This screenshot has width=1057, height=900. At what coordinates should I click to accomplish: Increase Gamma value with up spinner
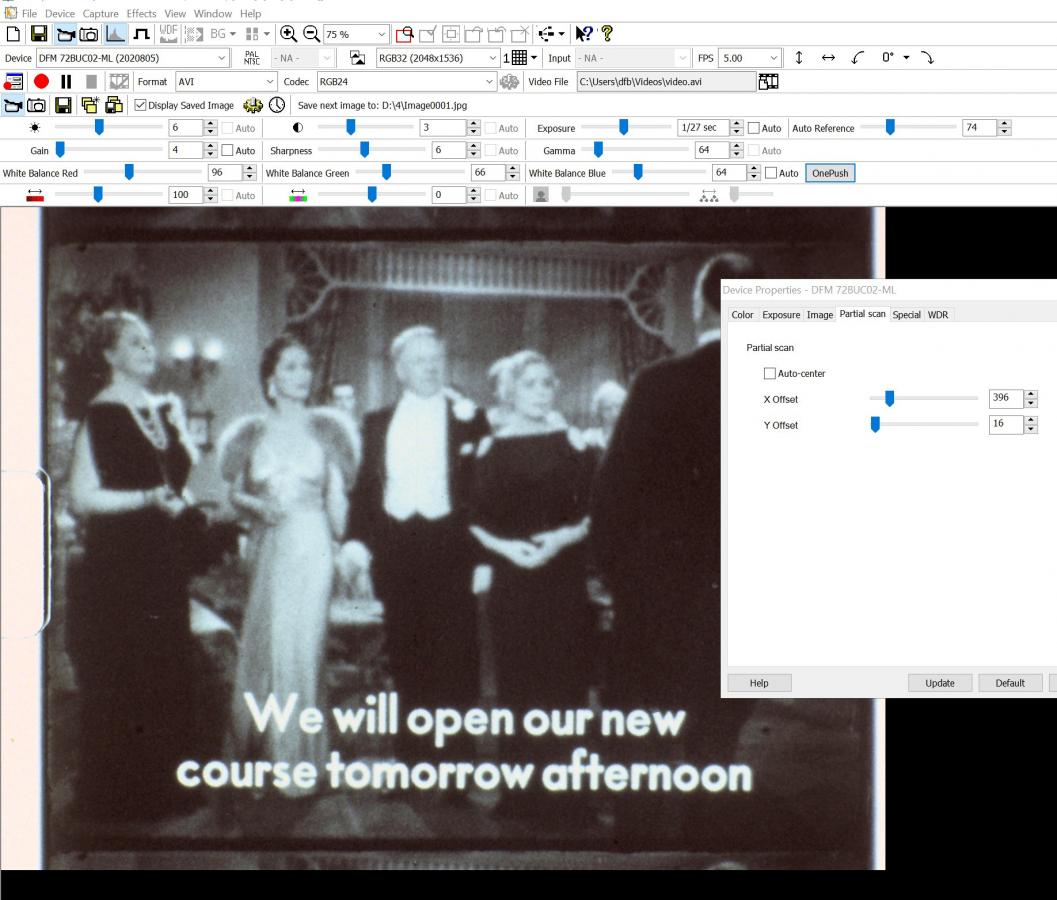pyautogui.click(x=737, y=146)
